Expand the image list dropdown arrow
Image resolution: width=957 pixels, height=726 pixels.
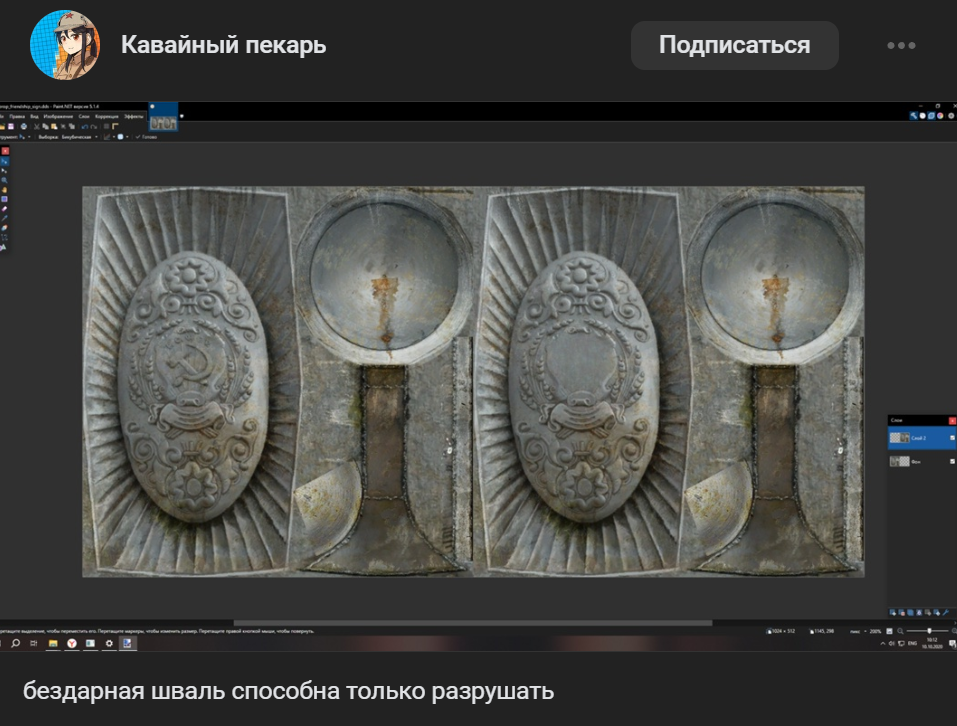click(181, 116)
